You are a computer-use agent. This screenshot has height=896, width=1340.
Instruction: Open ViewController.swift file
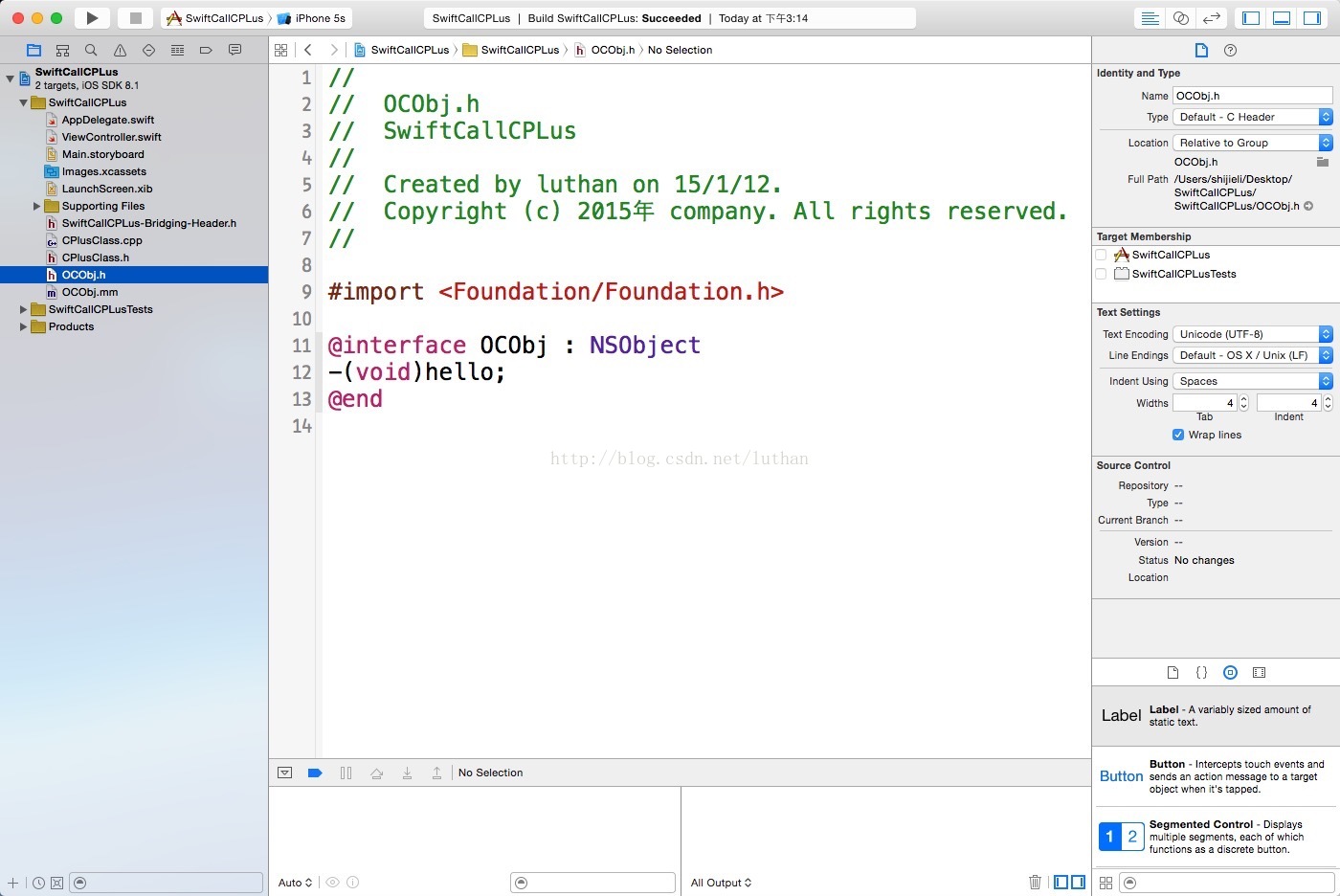(111, 137)
